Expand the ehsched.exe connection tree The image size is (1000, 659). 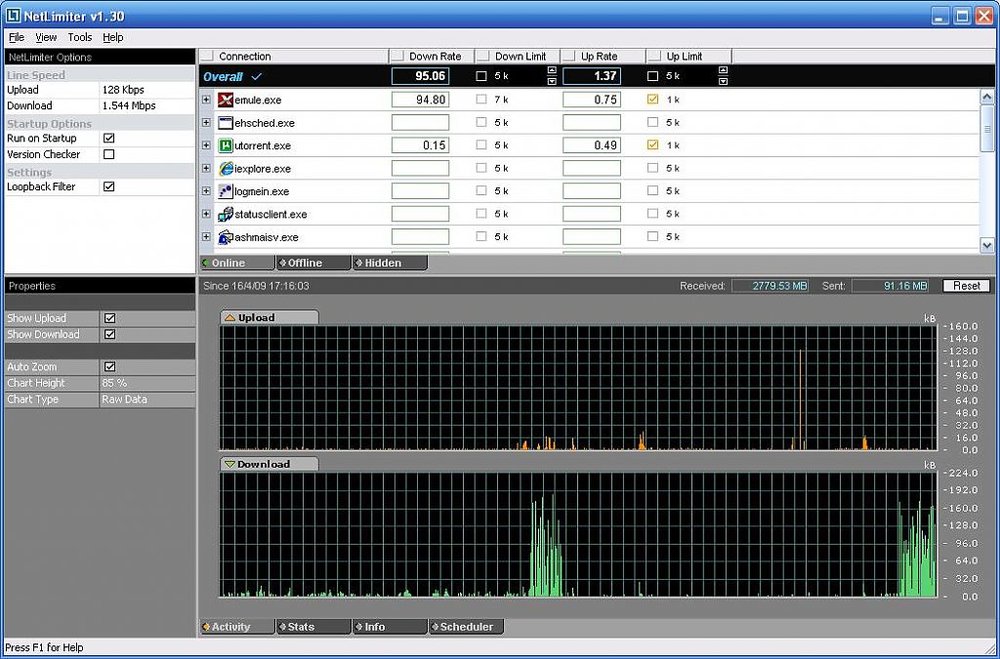(206, 122)
